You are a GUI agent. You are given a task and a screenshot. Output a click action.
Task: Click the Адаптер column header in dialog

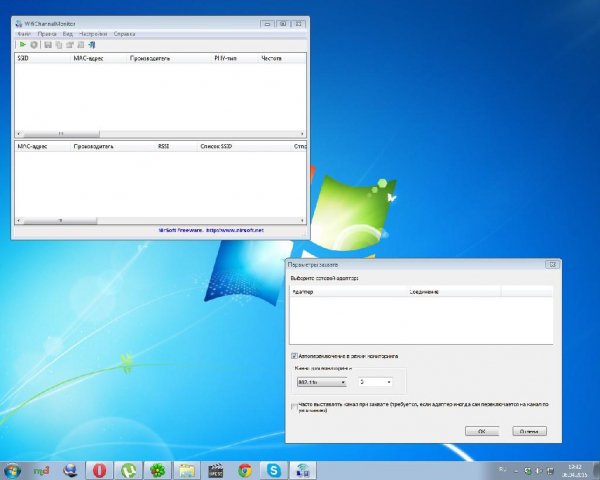[x=348, y=292]
